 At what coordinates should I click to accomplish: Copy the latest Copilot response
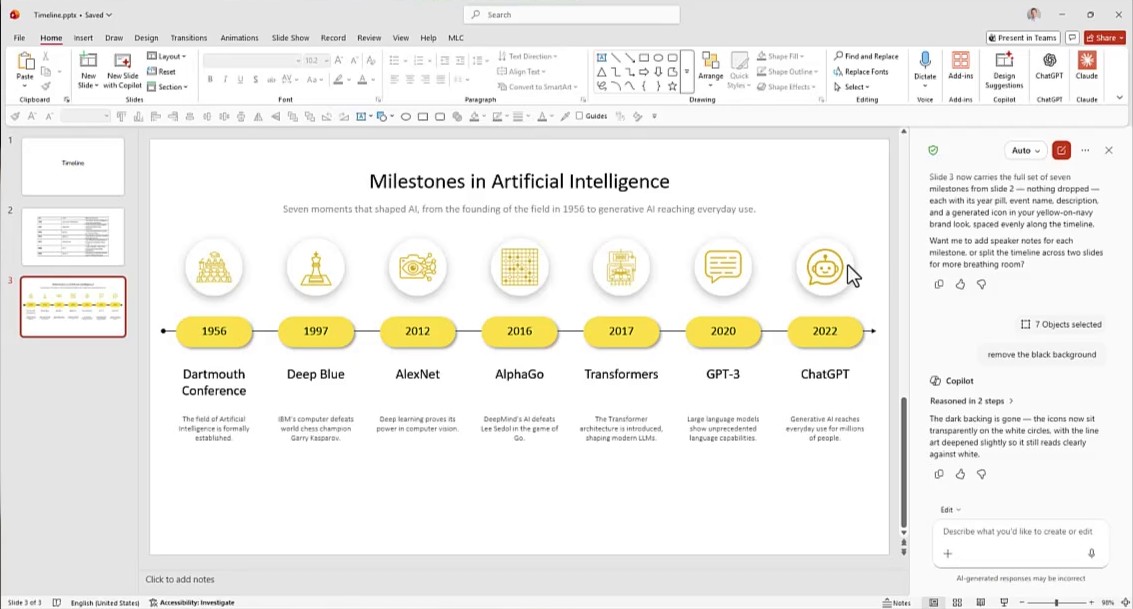tap(939, 475)
